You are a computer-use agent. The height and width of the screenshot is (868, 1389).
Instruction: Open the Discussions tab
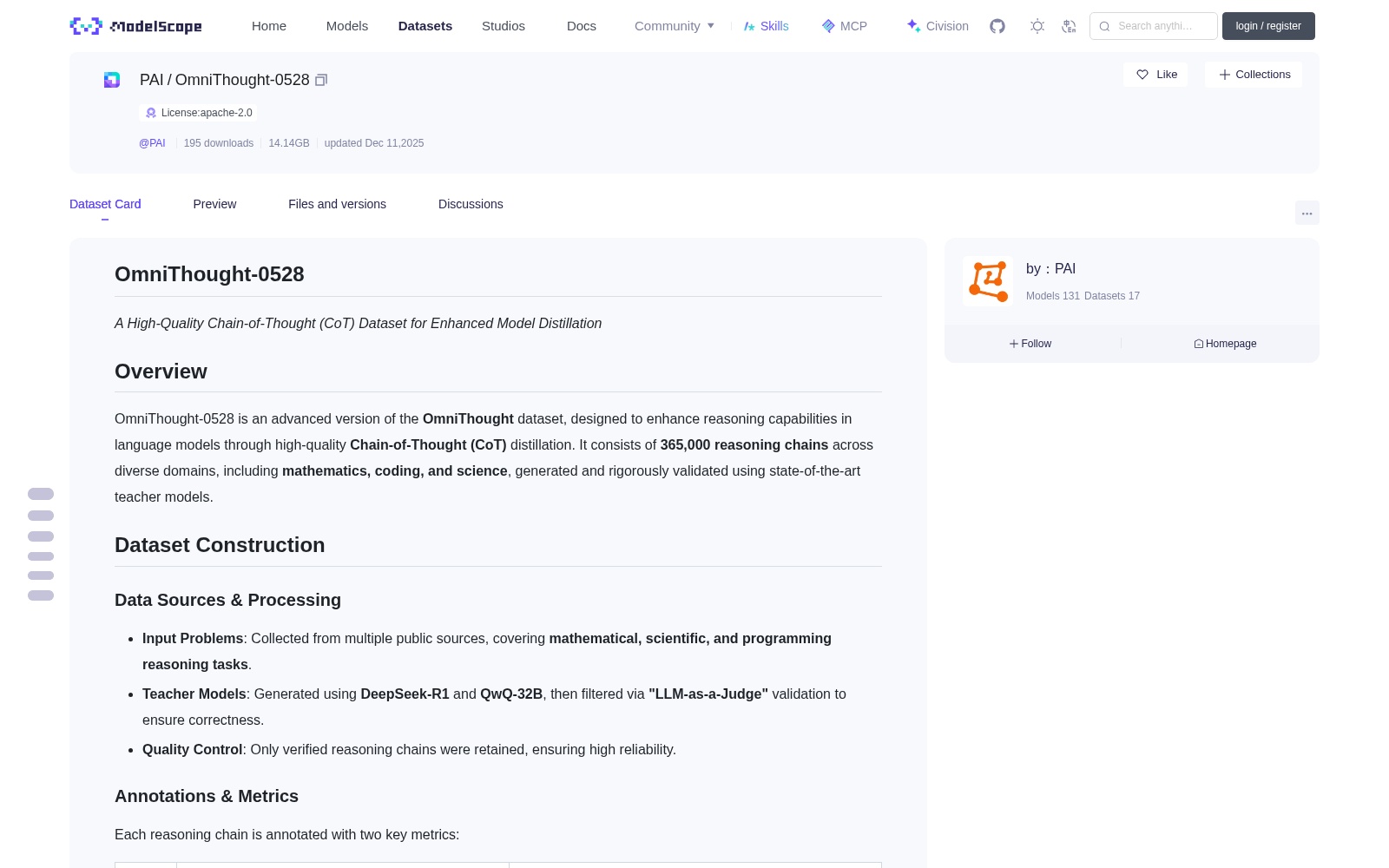pos(471,204)
